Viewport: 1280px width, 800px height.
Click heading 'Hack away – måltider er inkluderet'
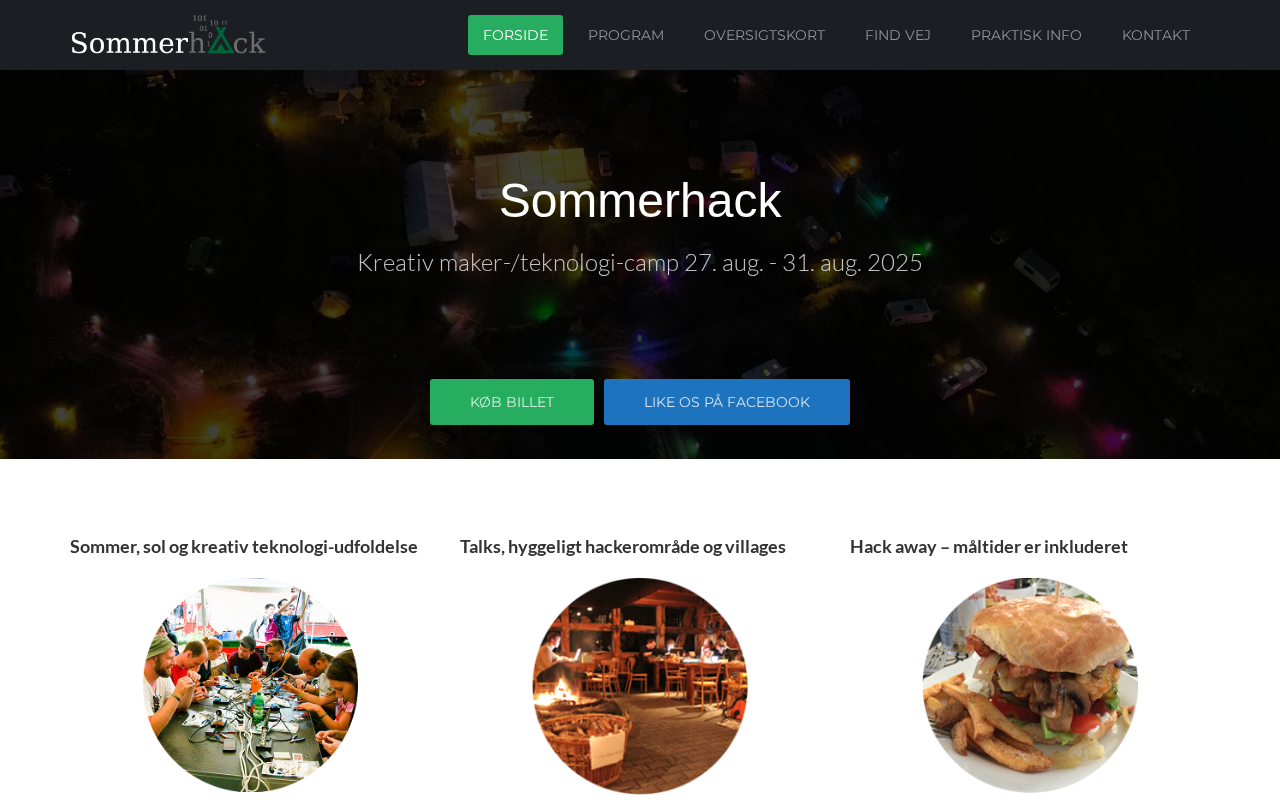point(989,547)
